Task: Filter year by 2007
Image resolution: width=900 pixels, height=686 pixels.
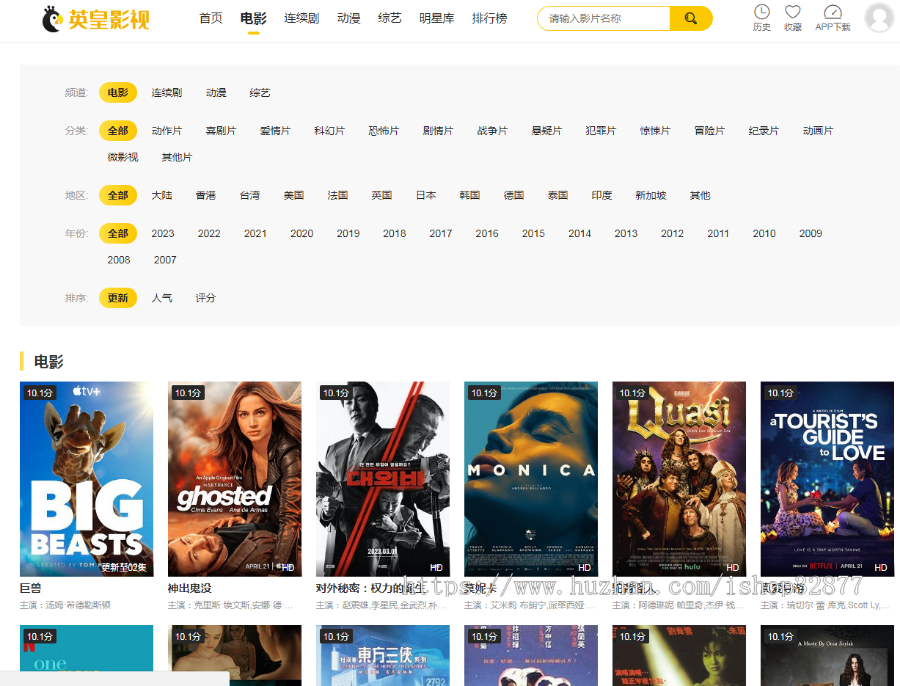Action: [165, 259]
